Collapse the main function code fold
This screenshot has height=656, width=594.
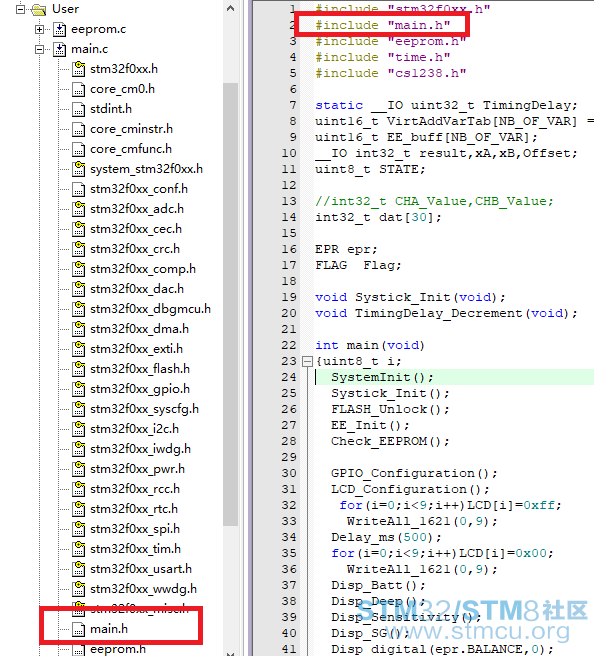coord(307,361)
